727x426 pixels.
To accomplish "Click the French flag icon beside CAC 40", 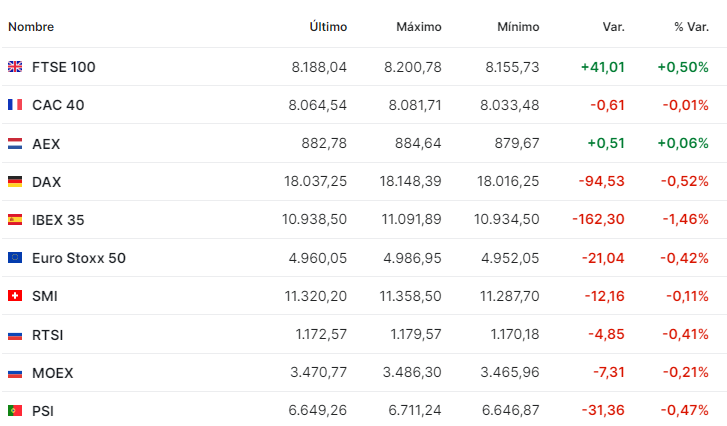I will tap(15, 105).
